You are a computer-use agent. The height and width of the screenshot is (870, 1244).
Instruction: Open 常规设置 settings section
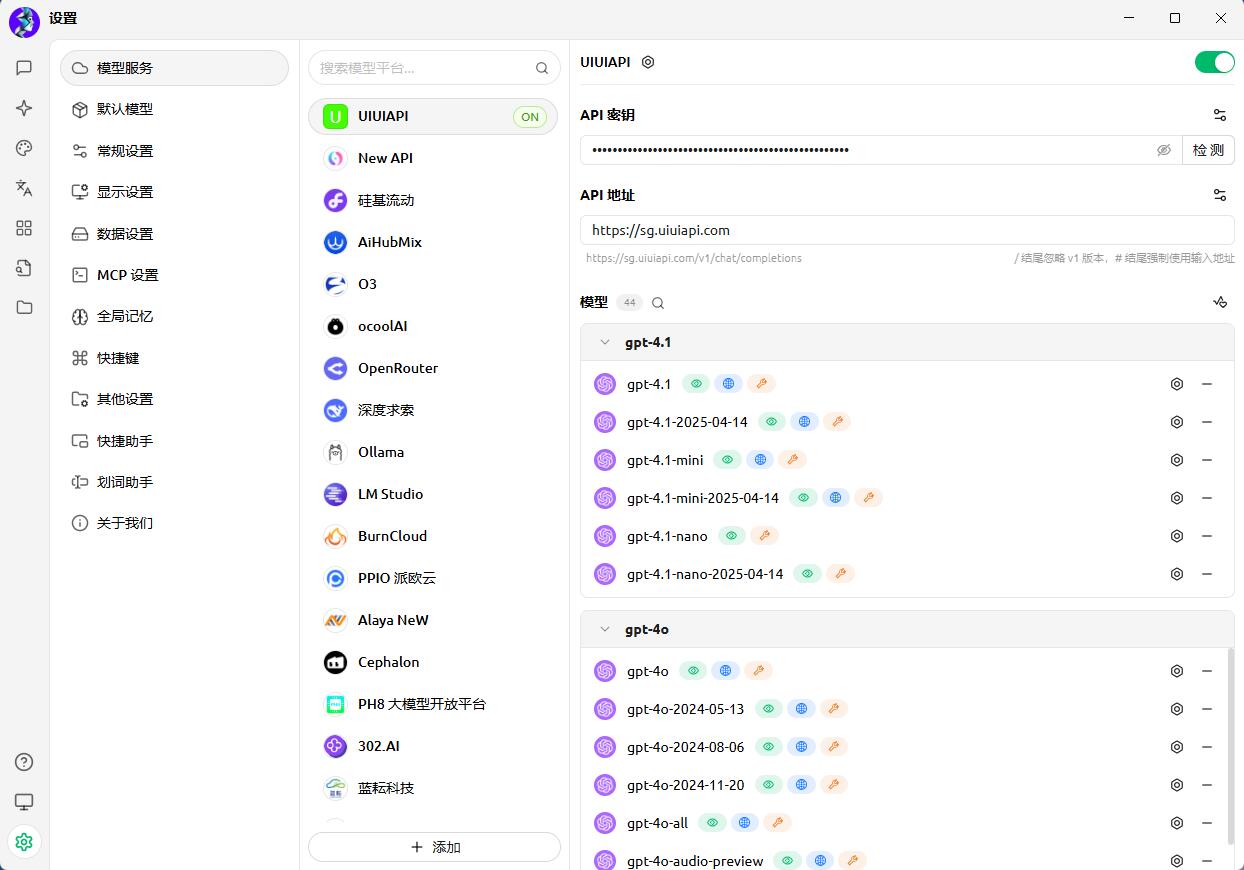click(174, 151)
